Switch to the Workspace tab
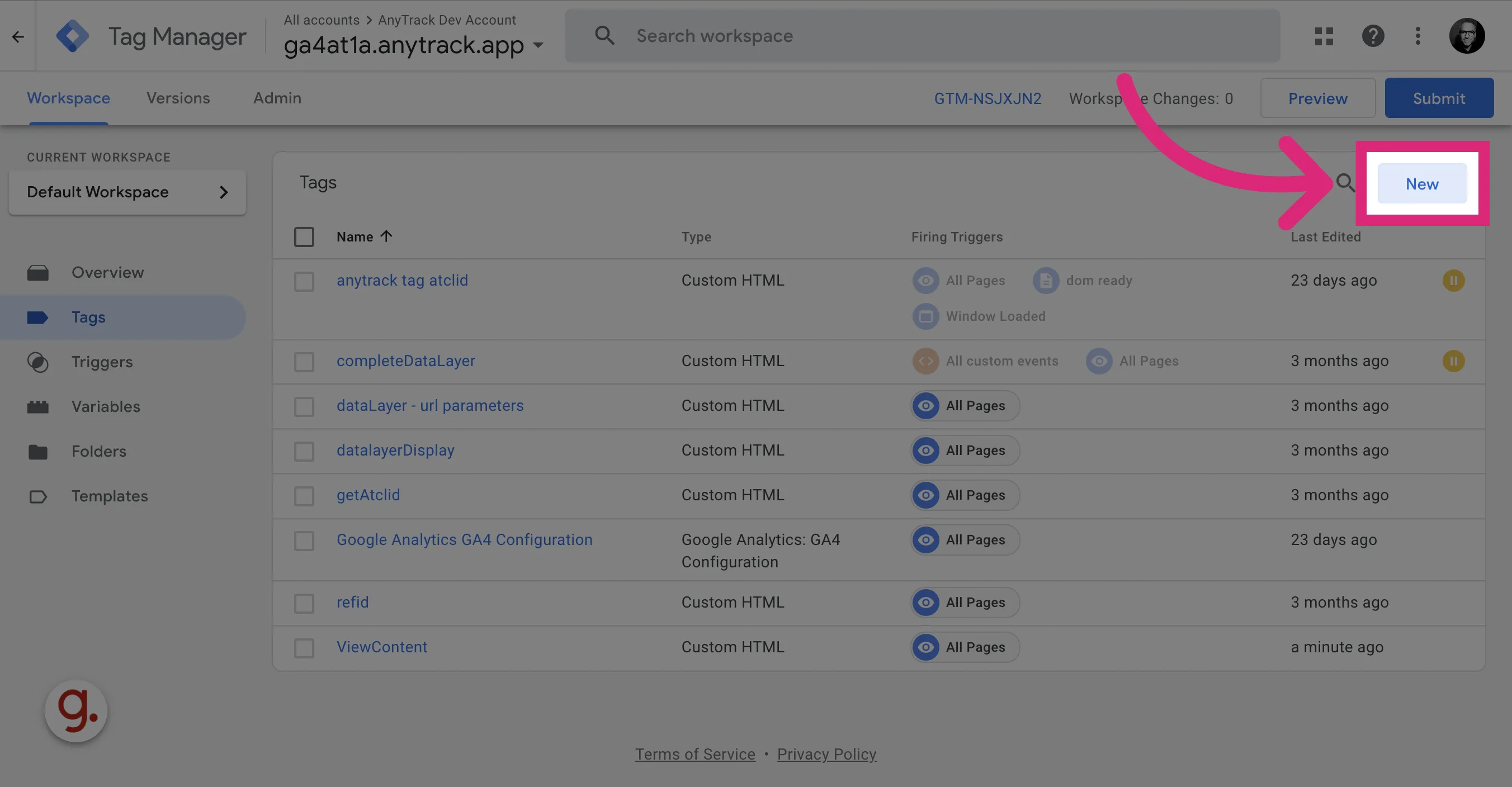This screenshot has height=787, width=1512. coord(69,98)
